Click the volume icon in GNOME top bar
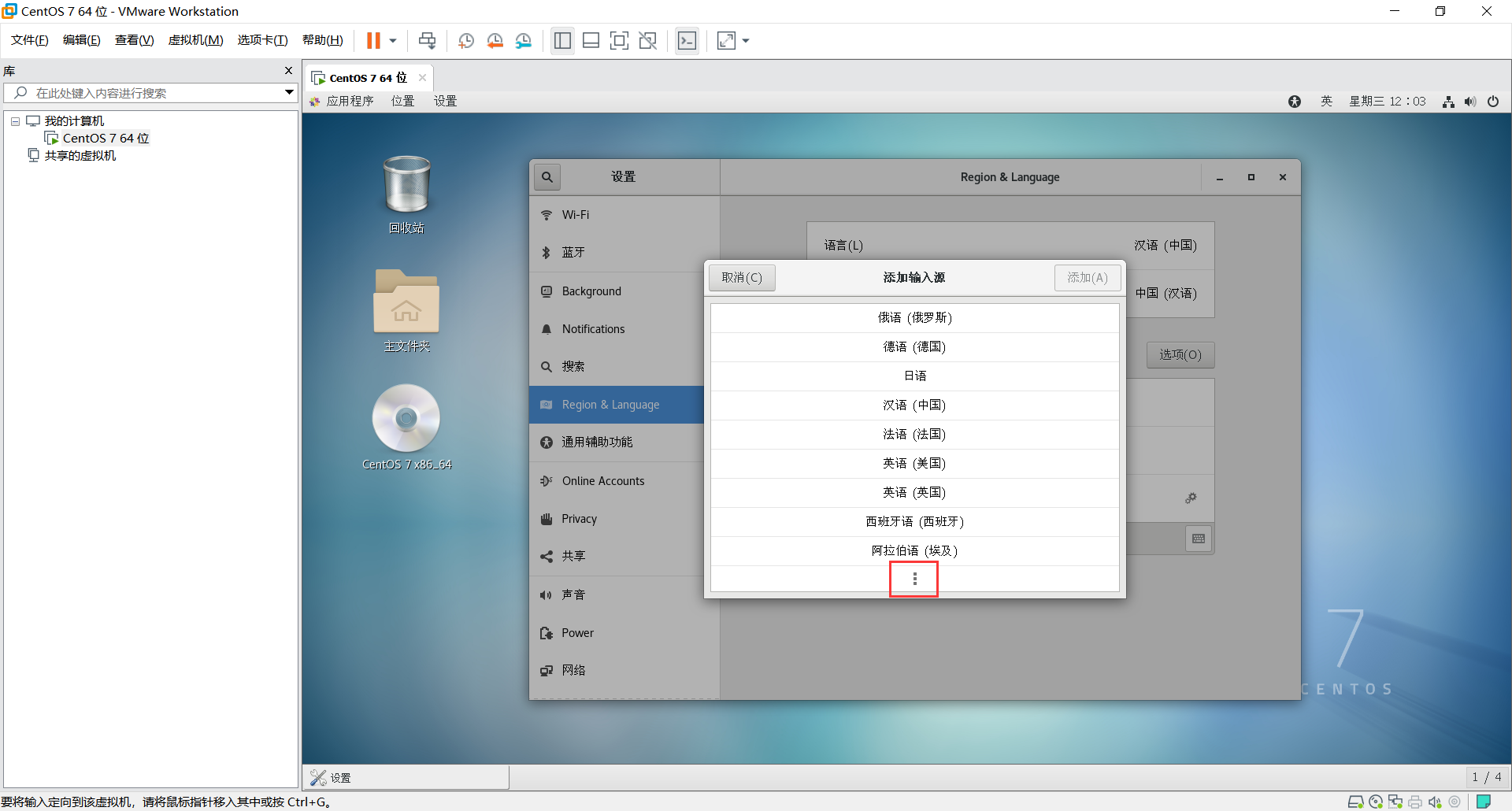 pos(1470,102)
